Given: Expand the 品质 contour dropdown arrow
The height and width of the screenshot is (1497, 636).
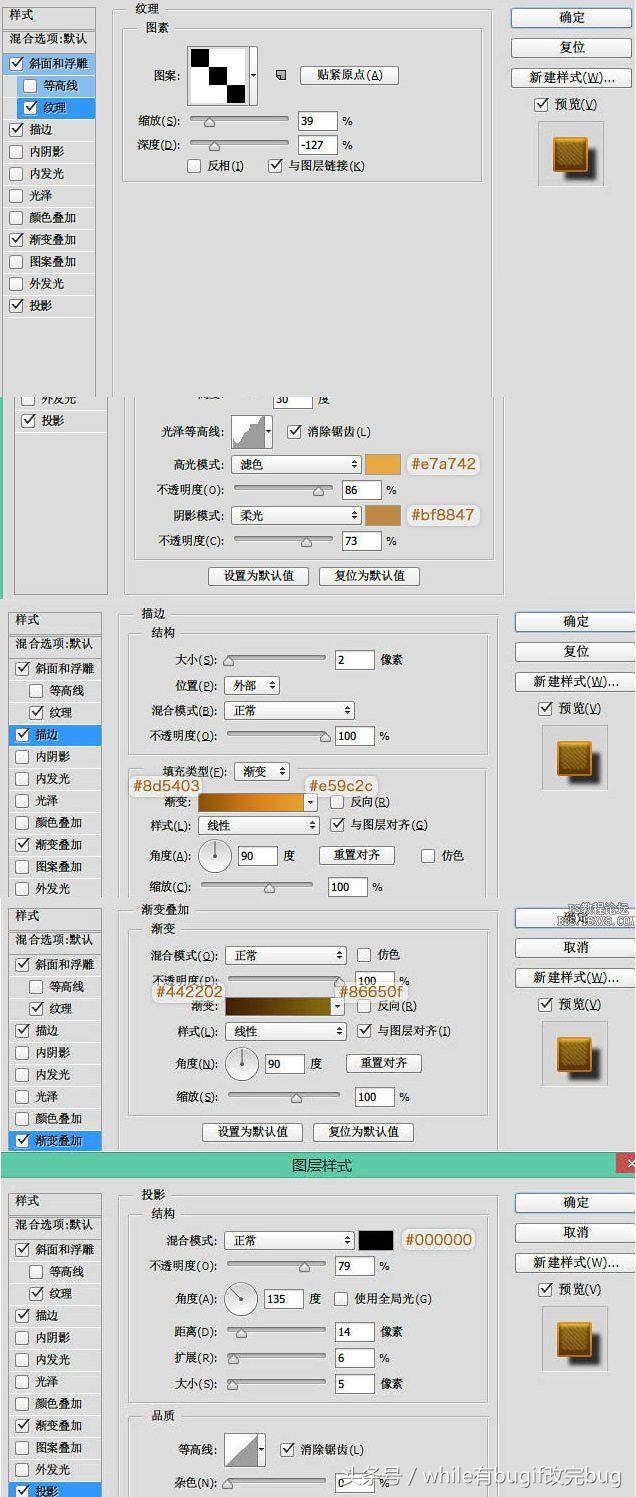Looking at the screenshot, I should click(x=262, y=1449).
